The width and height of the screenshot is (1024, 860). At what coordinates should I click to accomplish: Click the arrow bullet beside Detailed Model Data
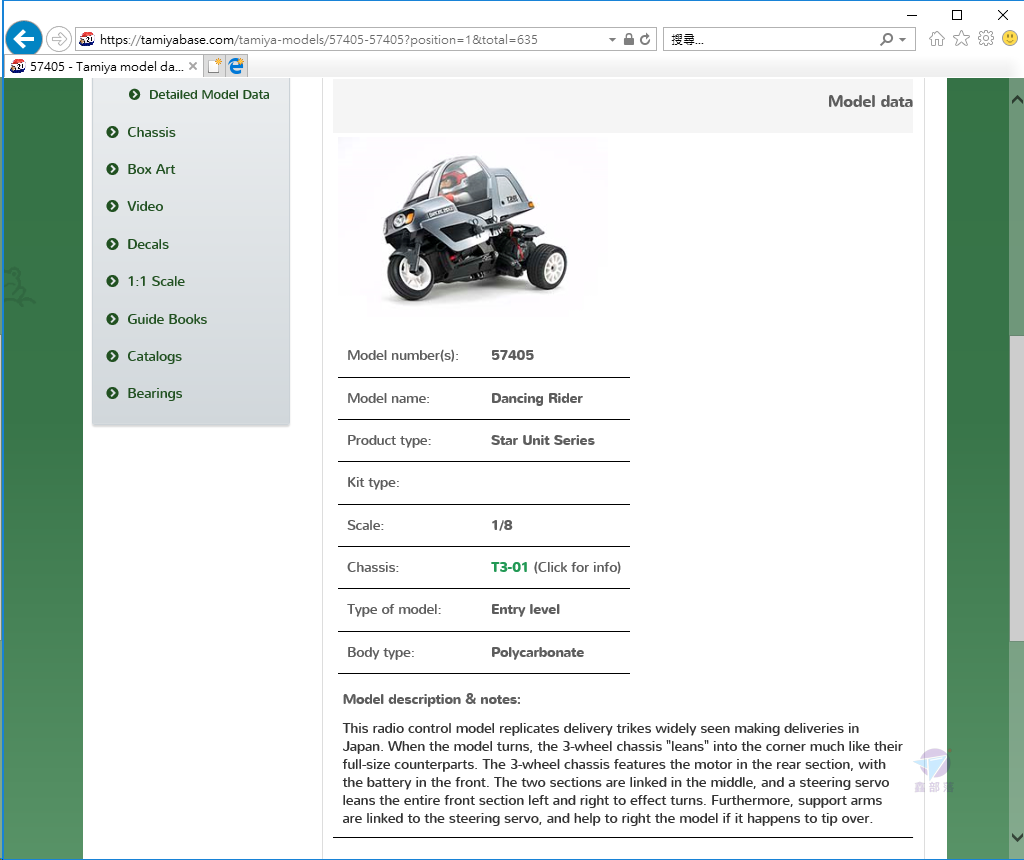[x=135, y=95]
